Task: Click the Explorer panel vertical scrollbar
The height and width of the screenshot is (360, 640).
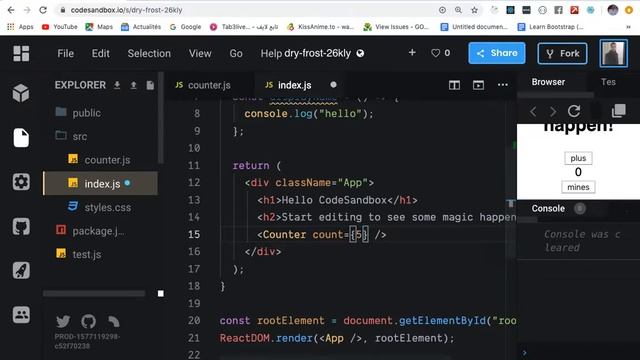Action: 161,118
